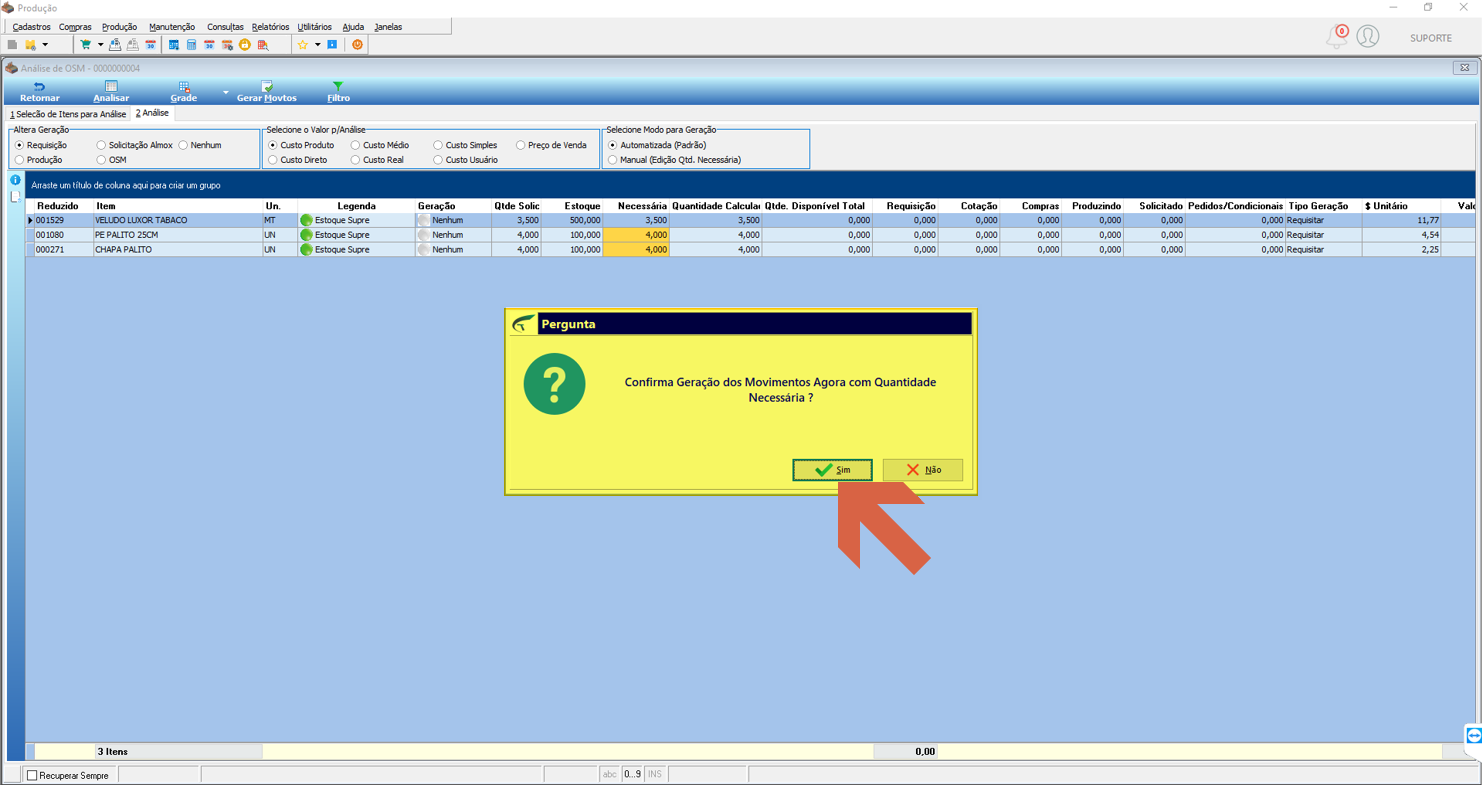Open the Cadastros menu
Screen dimensions: 1482x786
click(x=32, y=27)
